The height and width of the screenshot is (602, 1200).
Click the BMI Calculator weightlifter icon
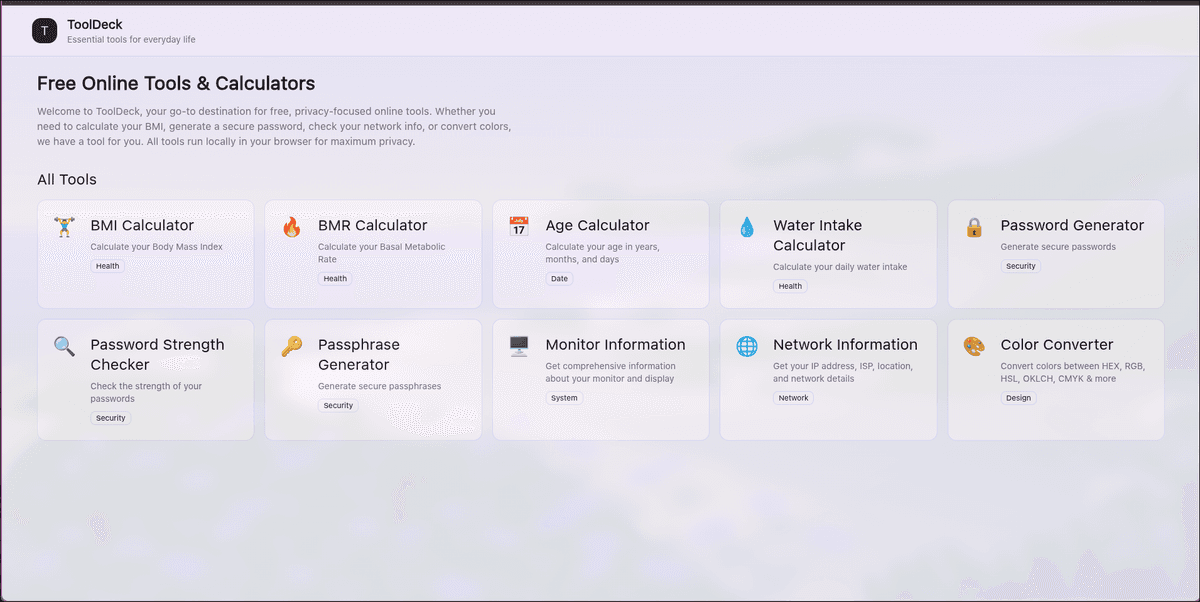(x=63, y=228)
